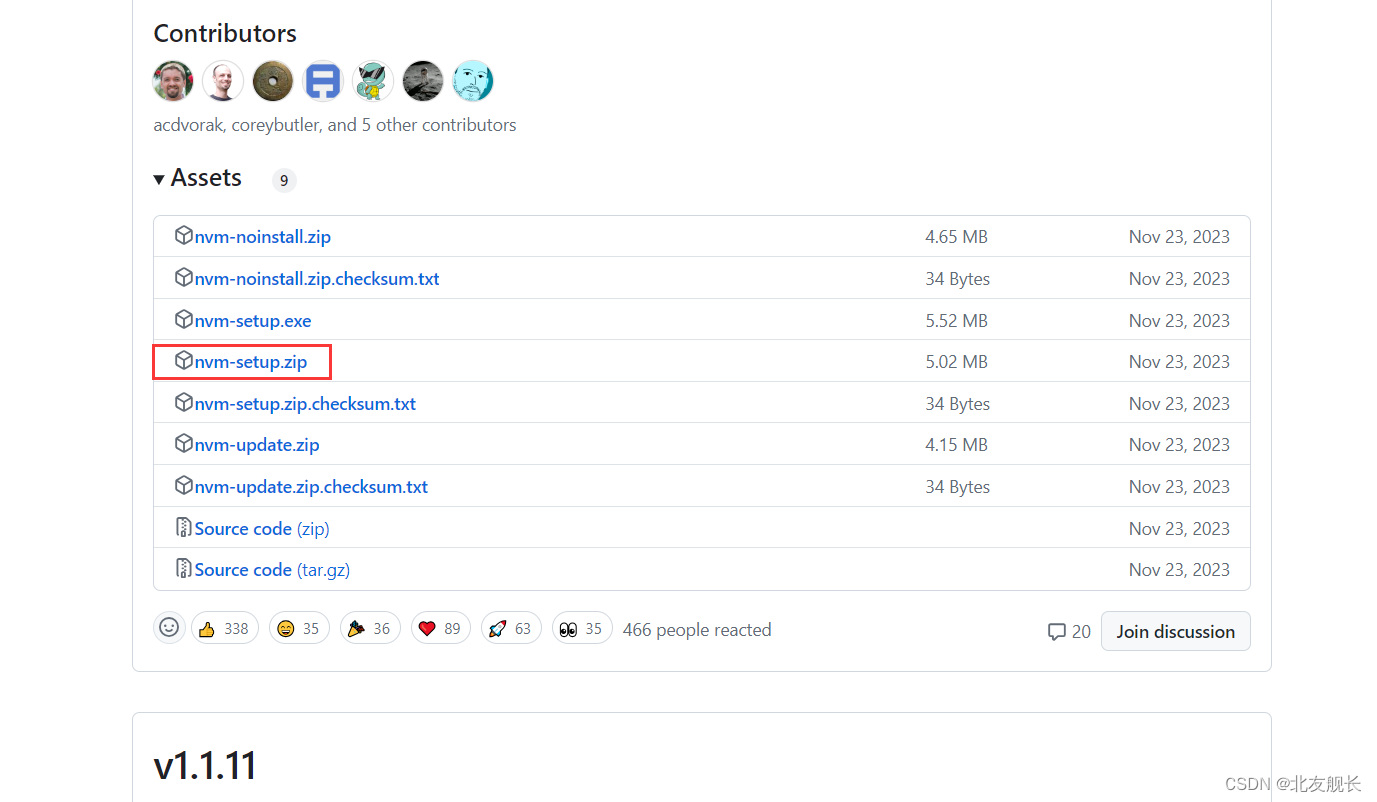Download Source code (tar.gz)

coord(272,570)
